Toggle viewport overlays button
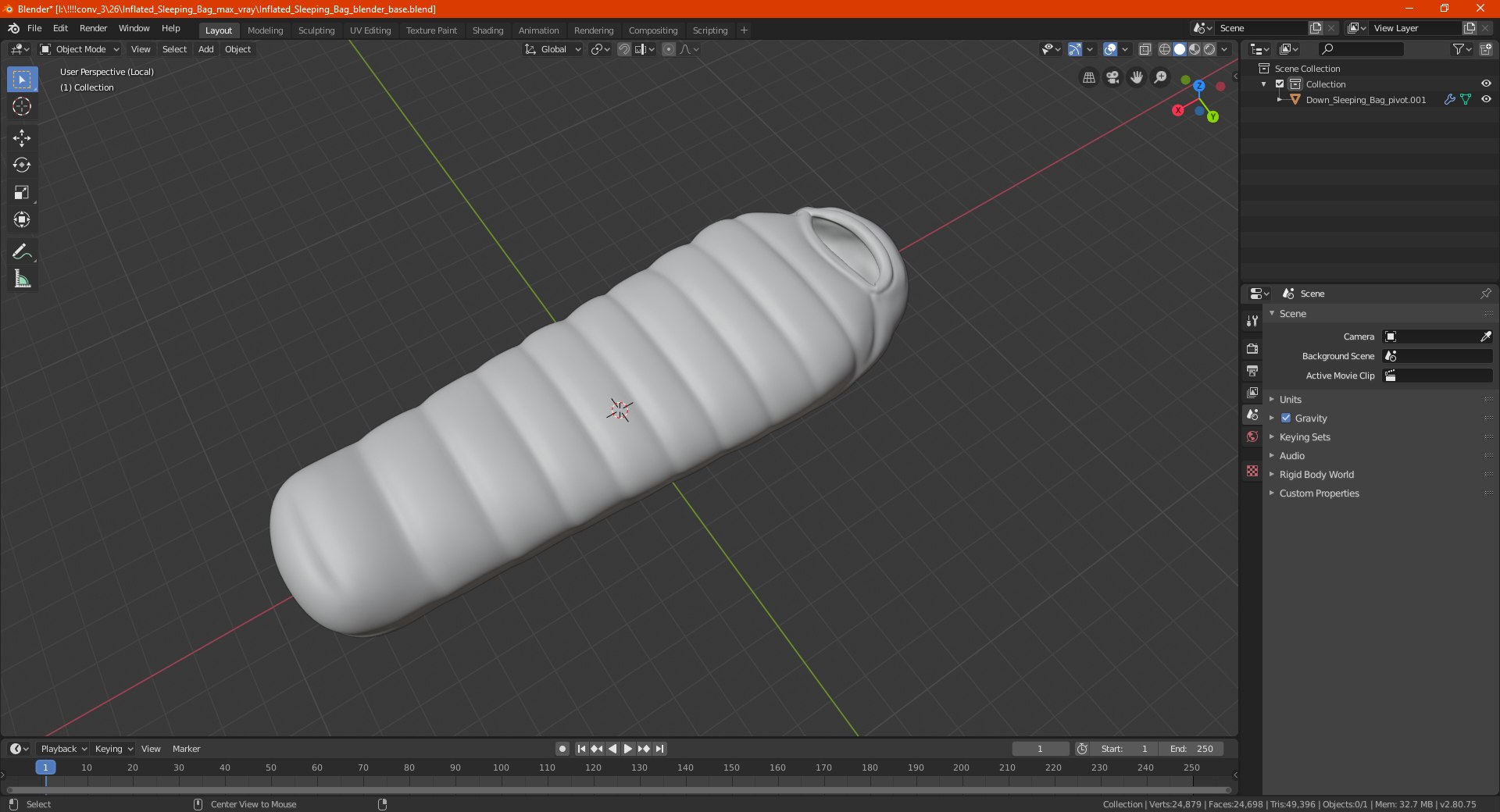The image size is (1500, 812). click(1110, 49)
